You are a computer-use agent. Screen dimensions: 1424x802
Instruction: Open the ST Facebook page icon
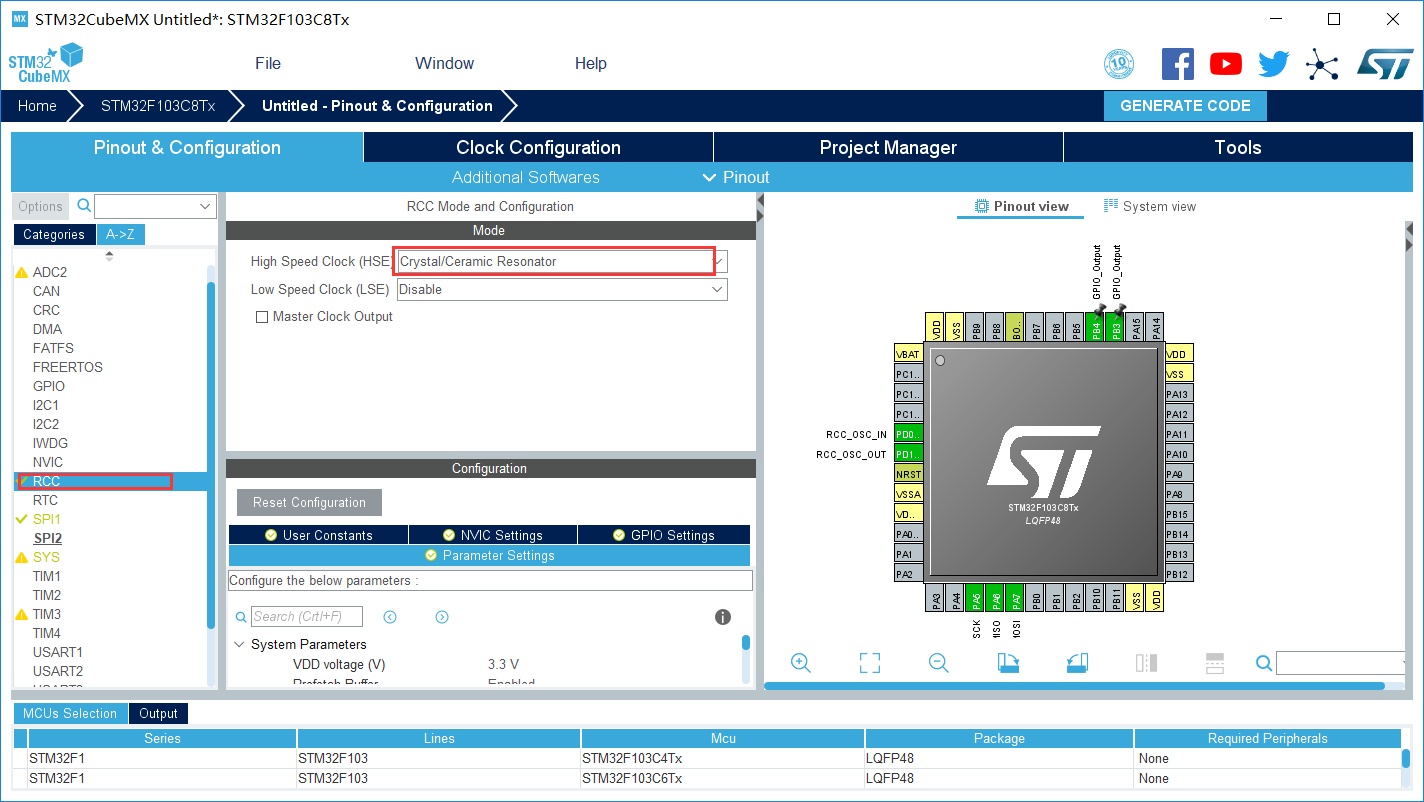[1178, 64]
